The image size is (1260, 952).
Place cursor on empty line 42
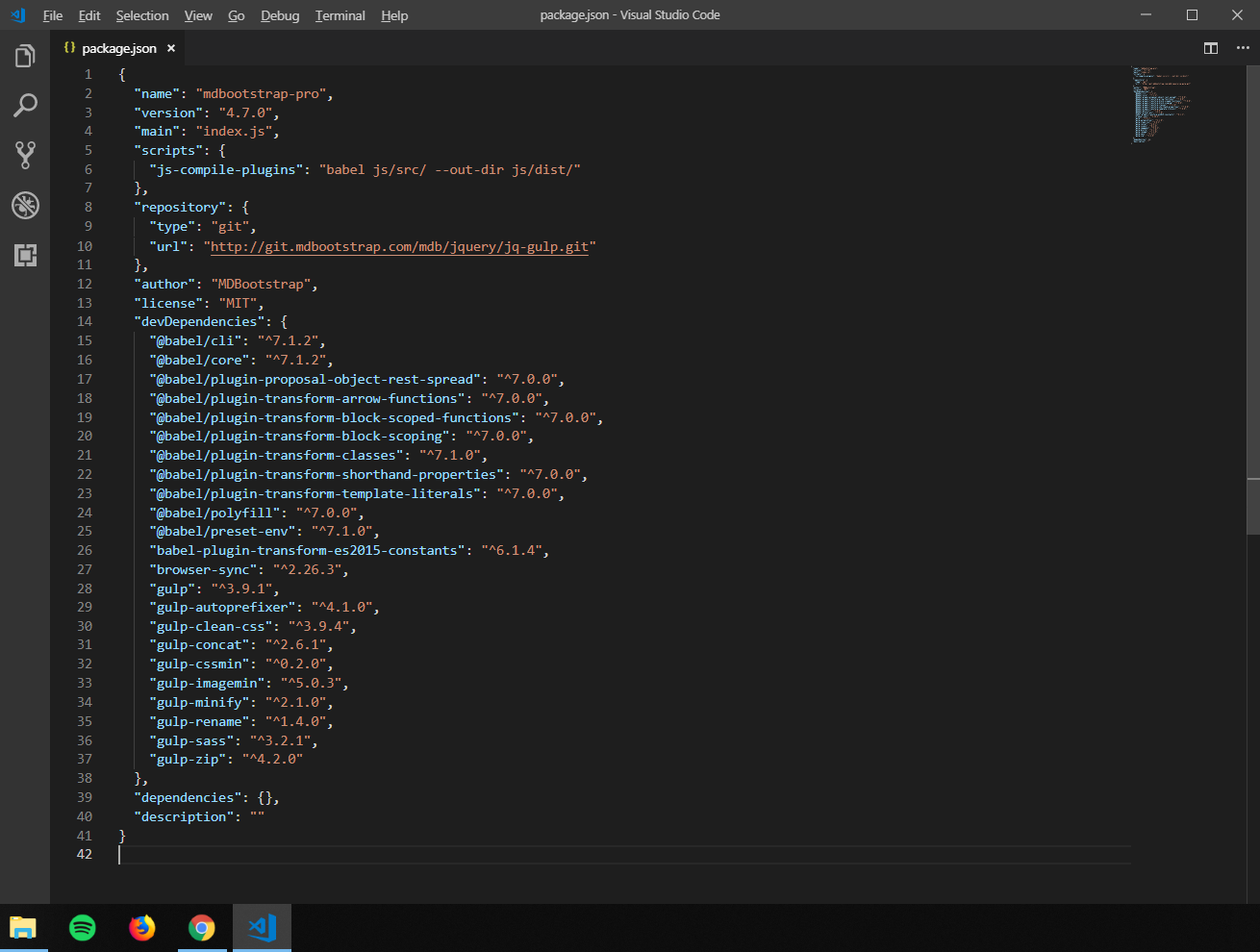(x=625, y=855)
